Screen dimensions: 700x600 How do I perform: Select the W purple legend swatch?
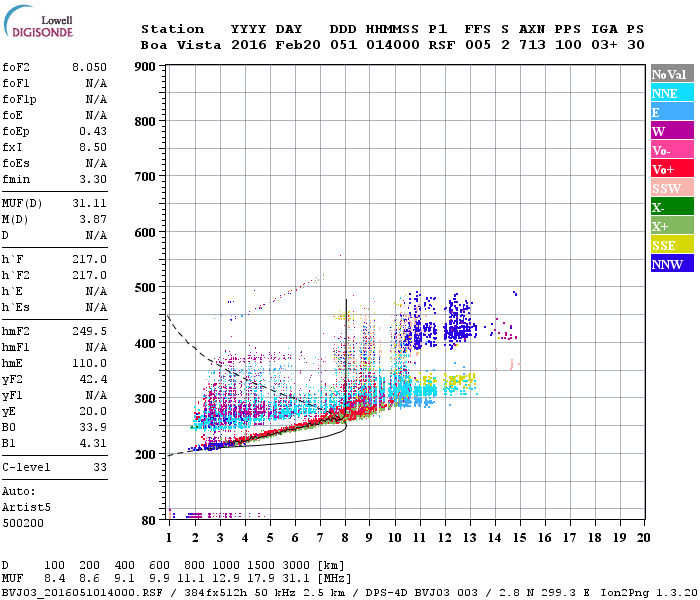point(672,131)
